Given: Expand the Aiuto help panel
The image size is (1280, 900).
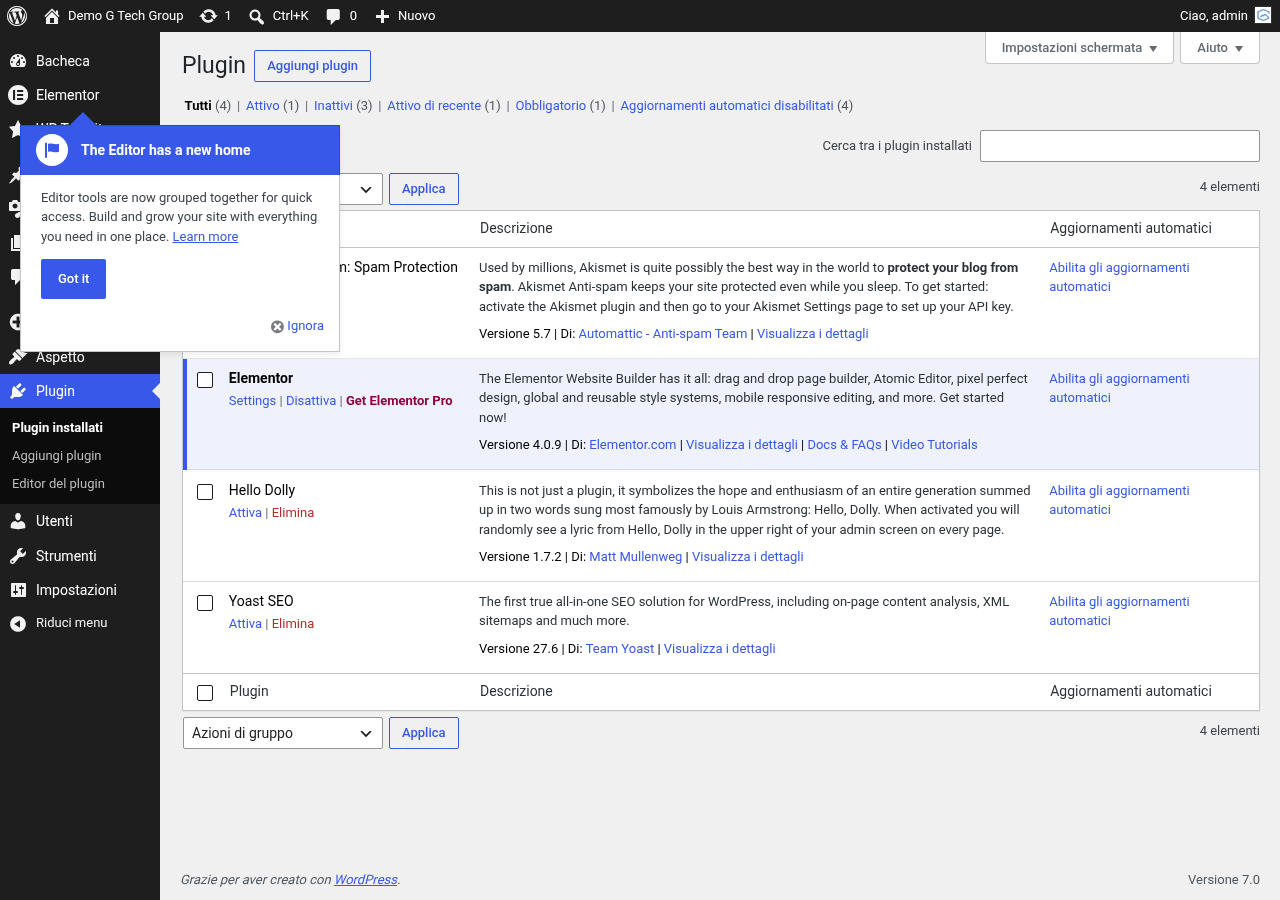Looking at the screenshot, I should pyautogui.click(x=1219, y=48).
